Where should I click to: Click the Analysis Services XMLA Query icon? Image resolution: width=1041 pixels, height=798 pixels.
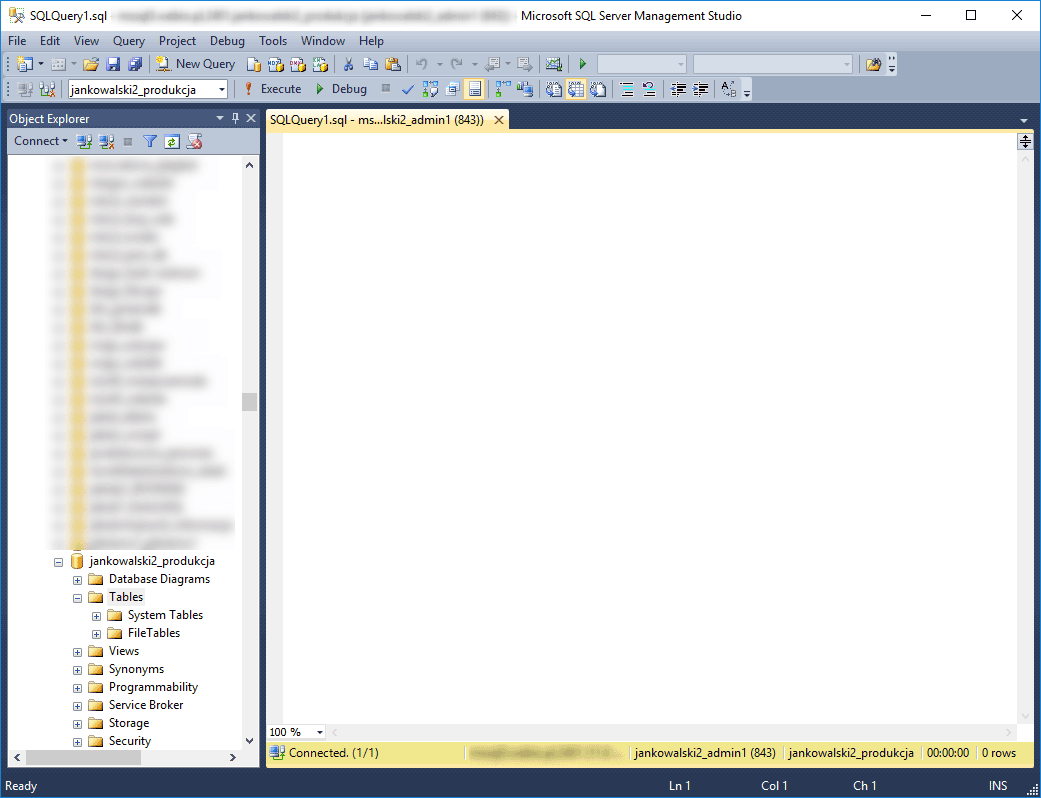321,64
